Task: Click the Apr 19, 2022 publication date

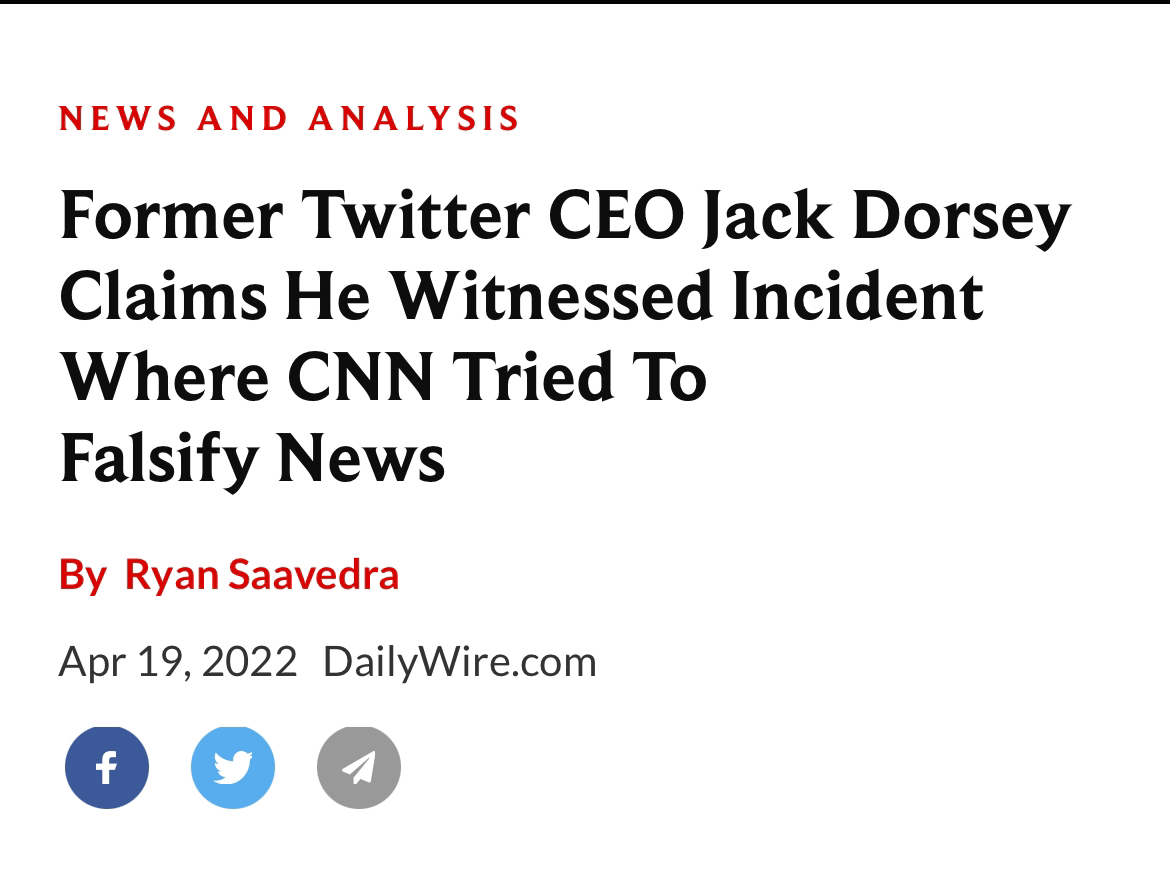Action: click(x=178, y=662)
